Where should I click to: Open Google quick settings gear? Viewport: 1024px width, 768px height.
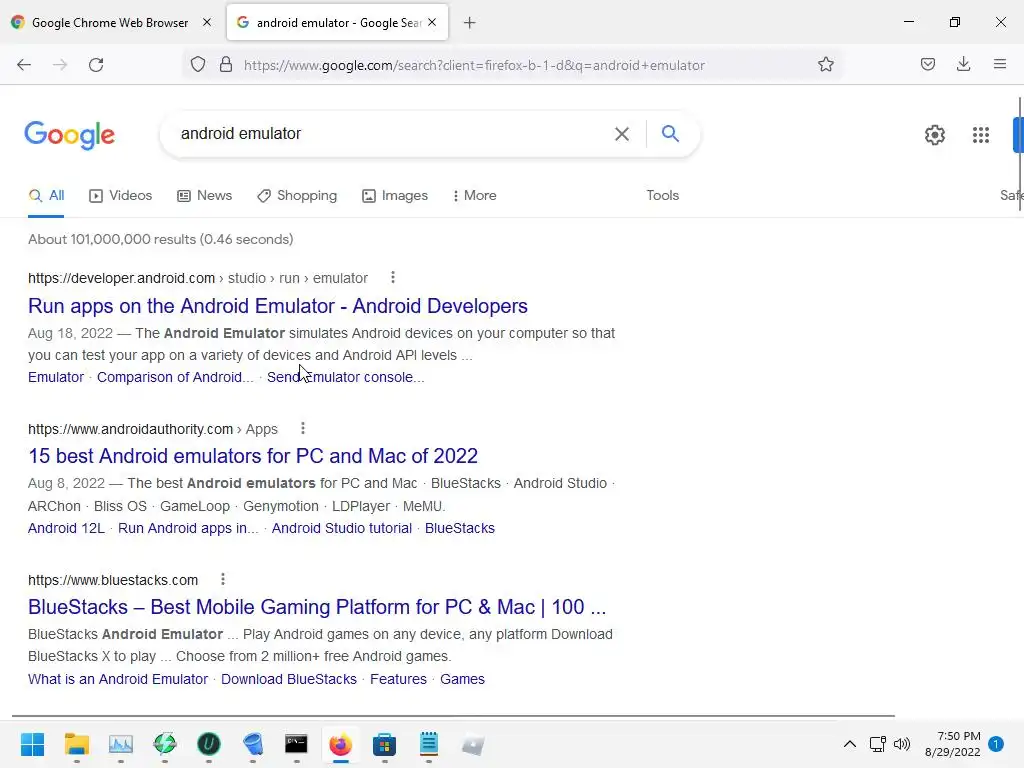(x=935, y=135)
